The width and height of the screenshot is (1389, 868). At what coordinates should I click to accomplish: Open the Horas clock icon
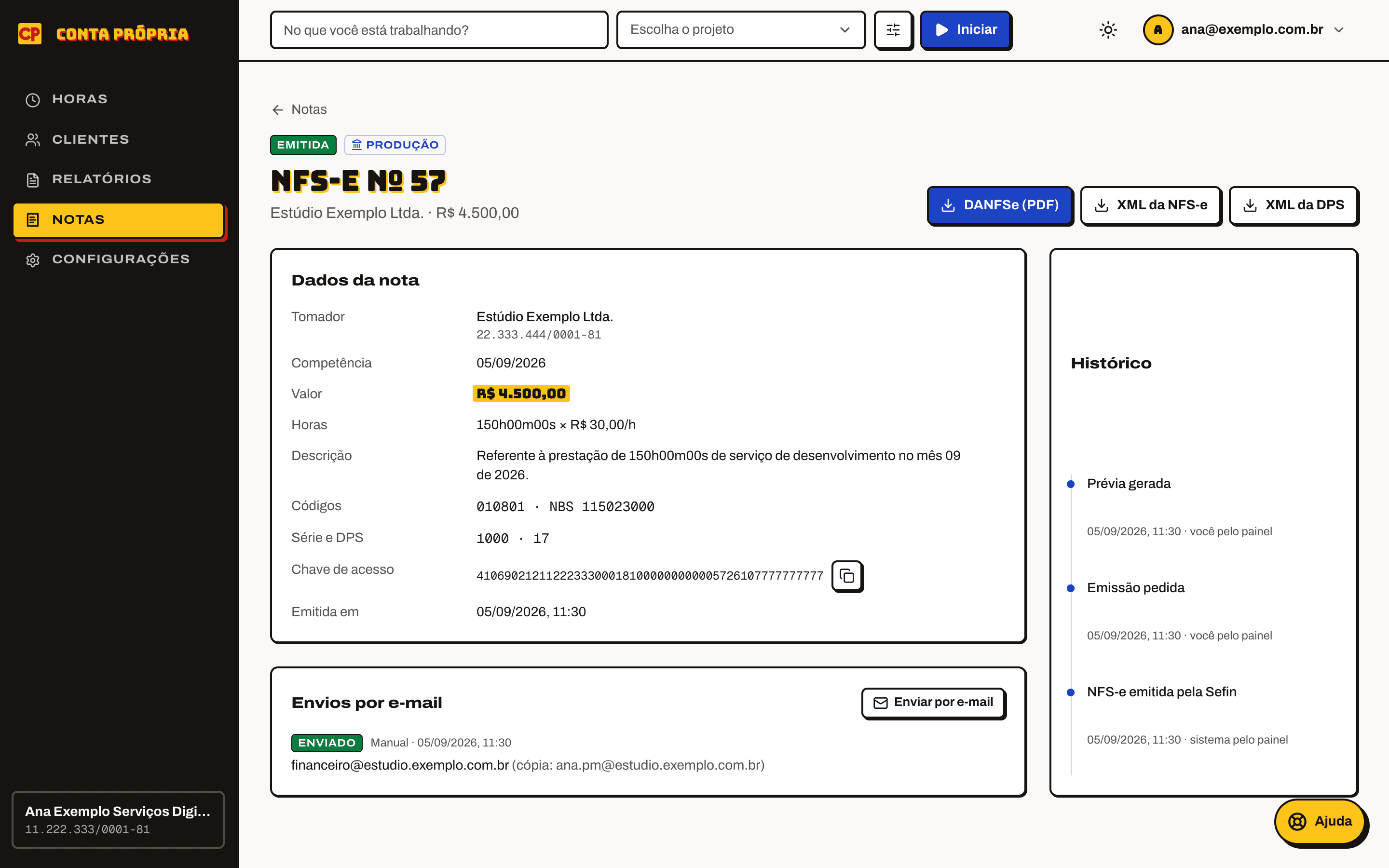point(33,100)
